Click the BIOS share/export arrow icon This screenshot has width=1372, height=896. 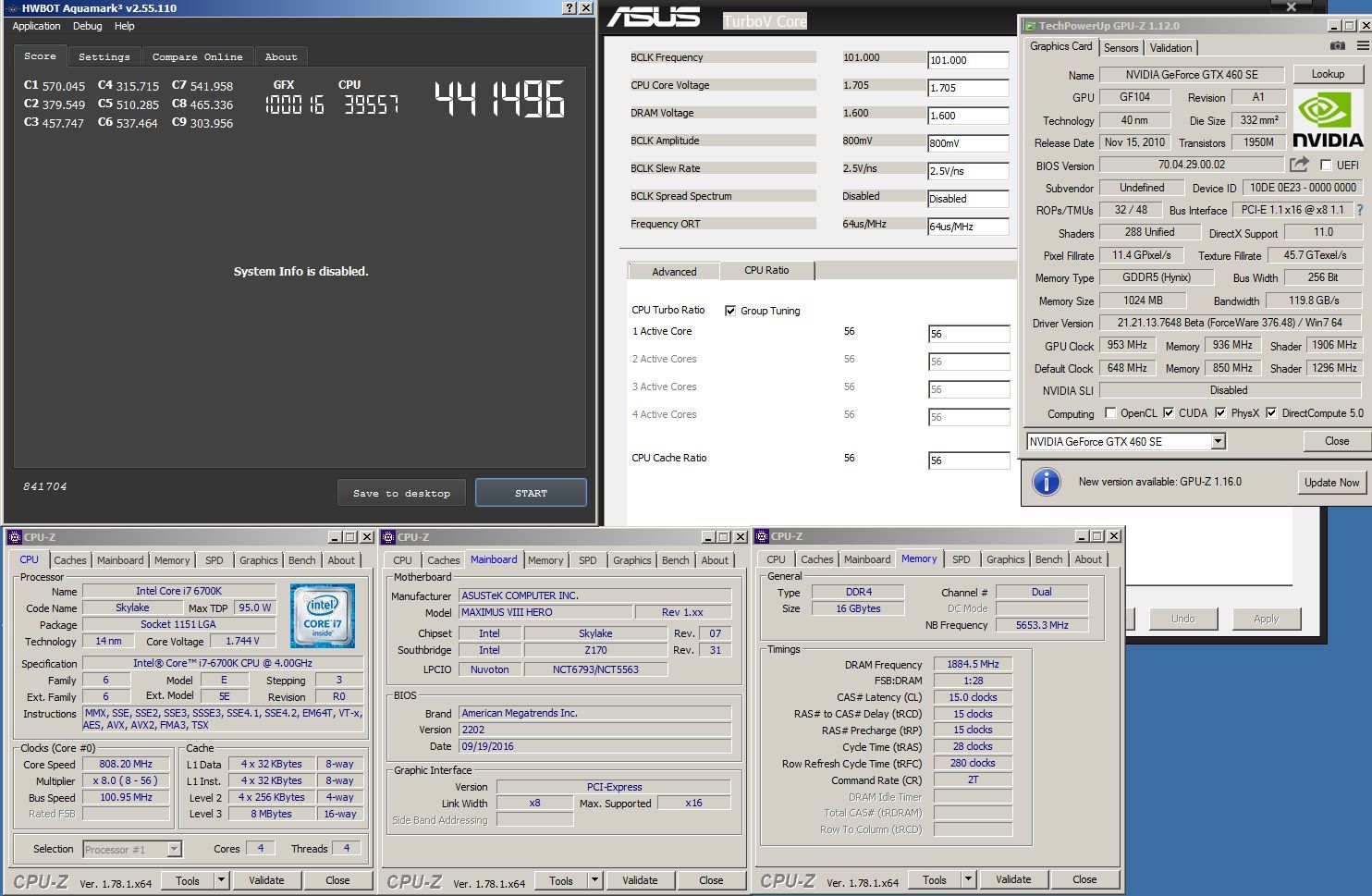(x=1299, y=165)
